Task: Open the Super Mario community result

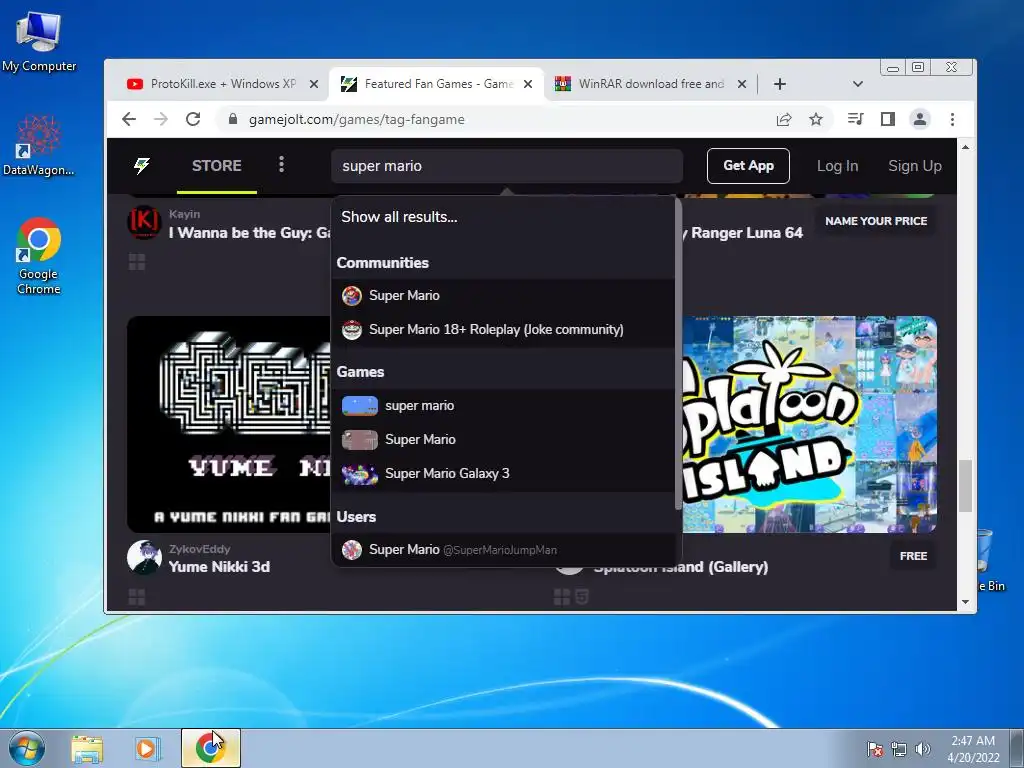Action: tap(503, 295)
